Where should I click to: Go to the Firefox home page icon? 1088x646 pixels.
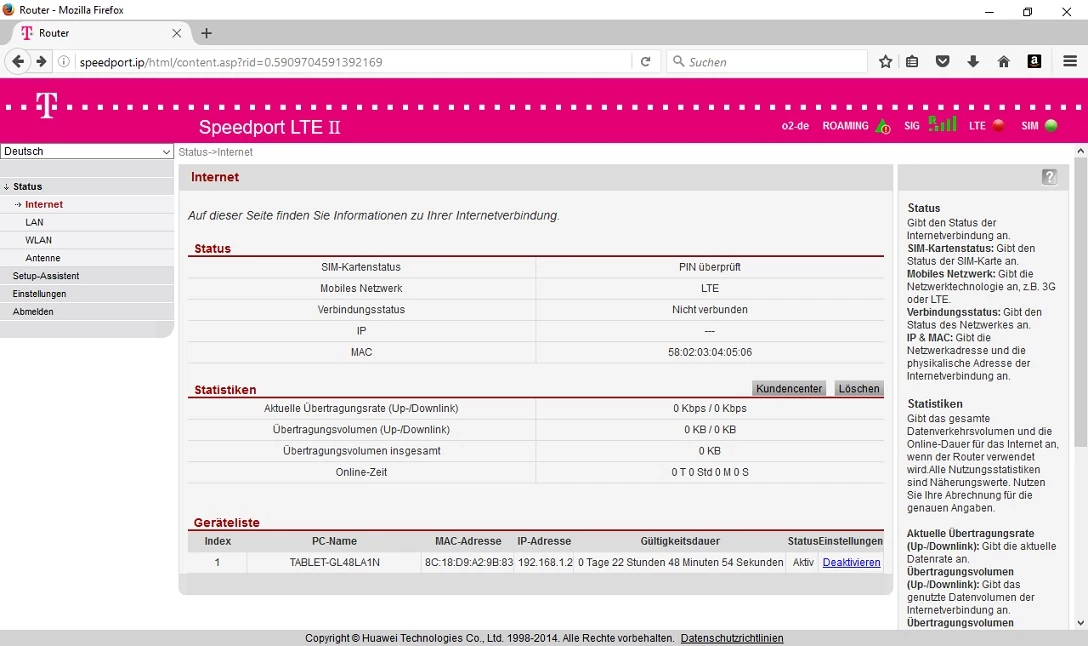1003,62
